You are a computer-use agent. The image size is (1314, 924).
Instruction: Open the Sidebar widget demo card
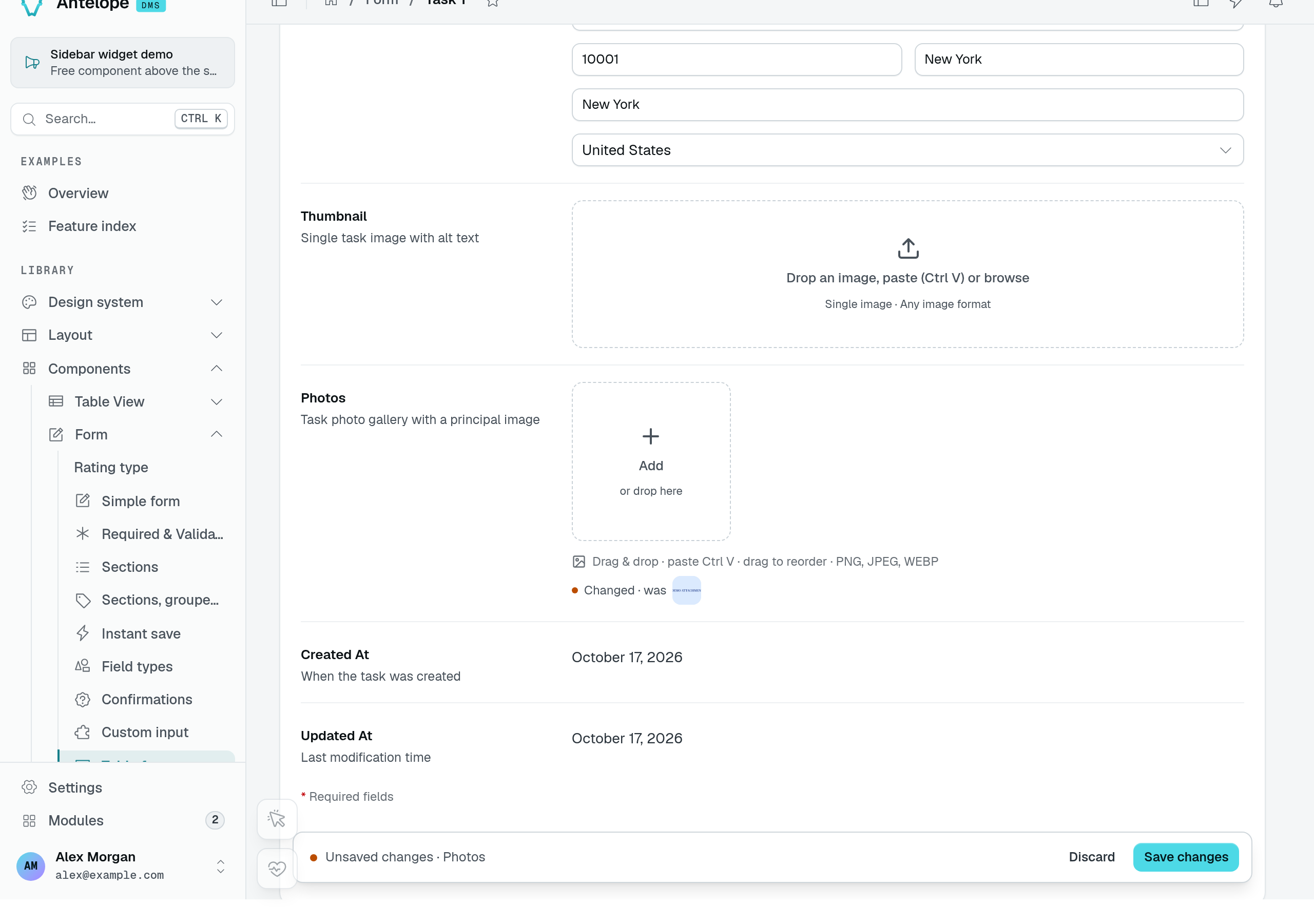(123, 63)
